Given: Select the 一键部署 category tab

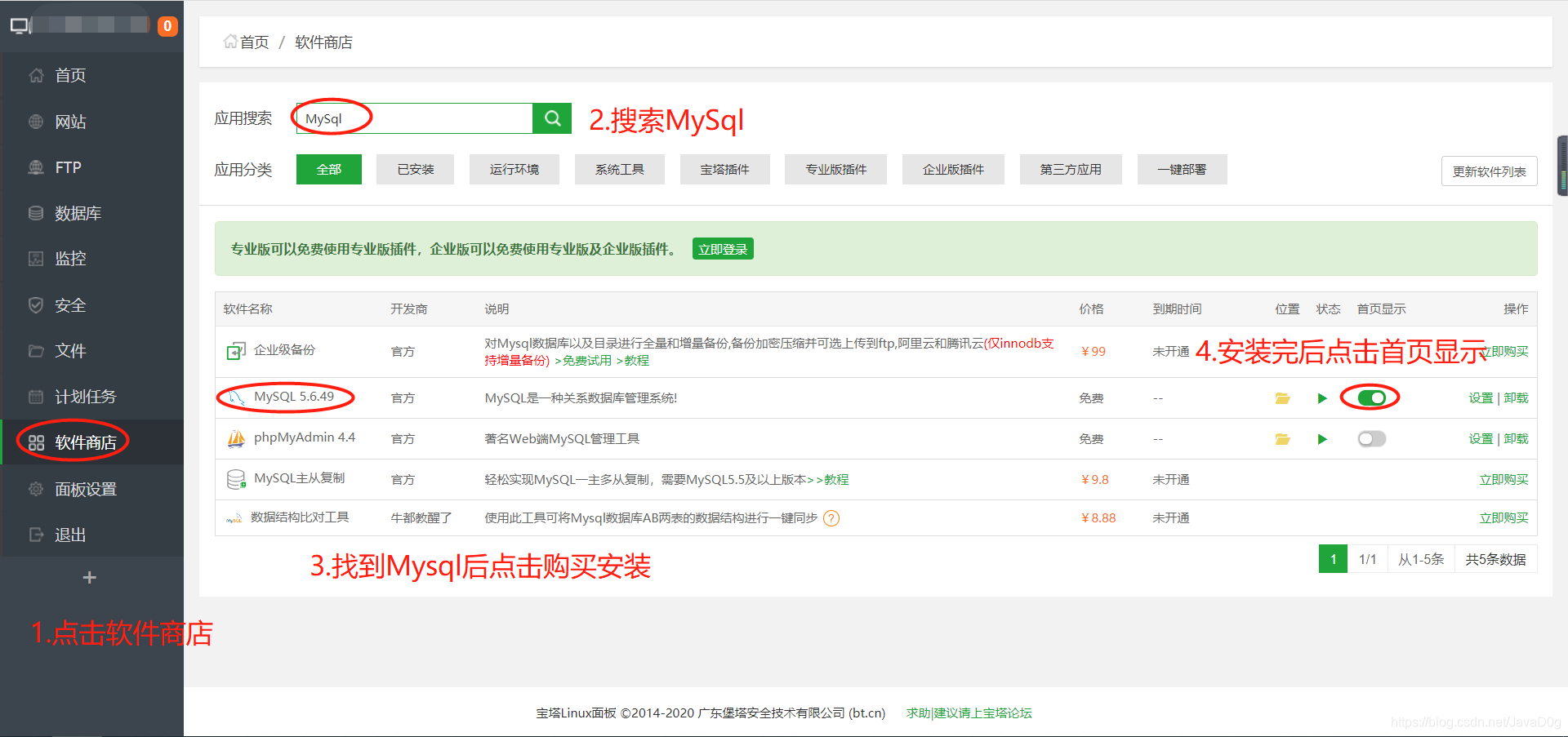Looking at the screenshot, I should (x=1182, y=169).
